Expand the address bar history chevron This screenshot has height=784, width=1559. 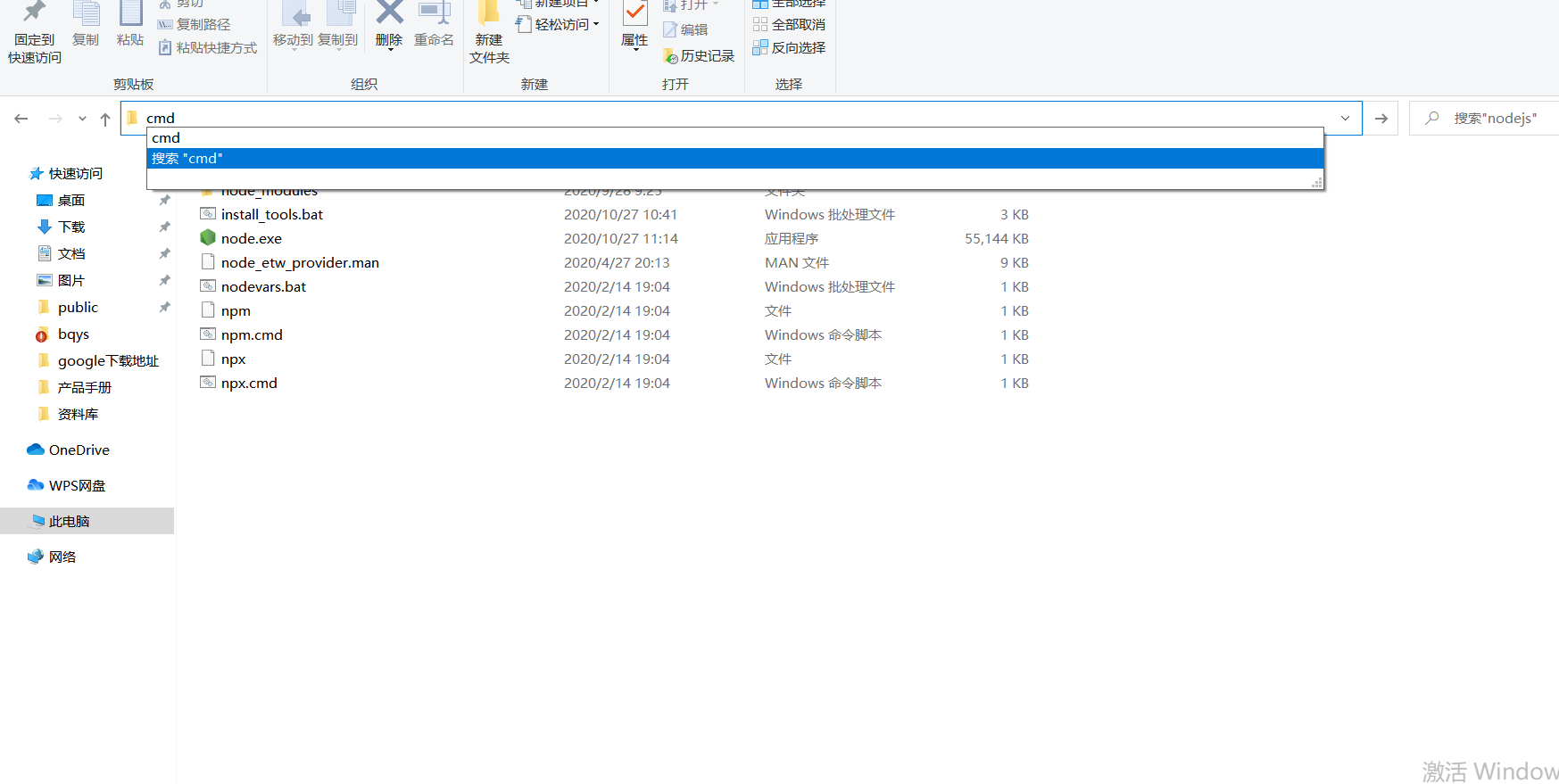tap(1345, 118)
